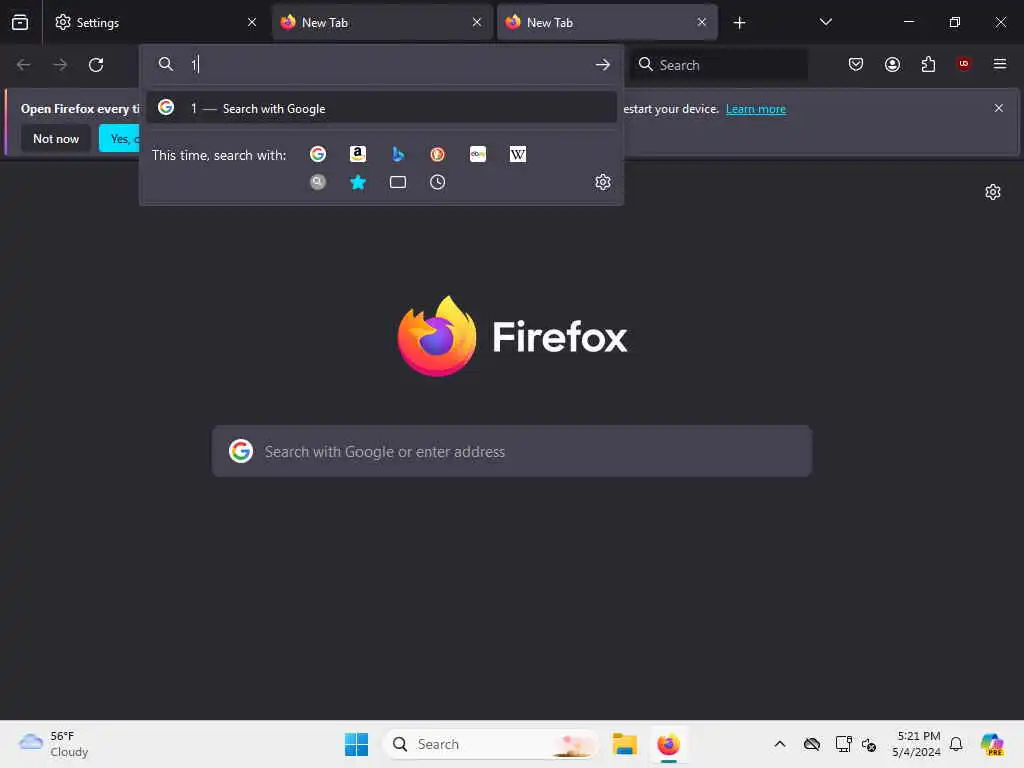The width and height of the screenshot is (1024, 768).
Task: Open search settings gear in dropdown
Action: click(603, 182)
